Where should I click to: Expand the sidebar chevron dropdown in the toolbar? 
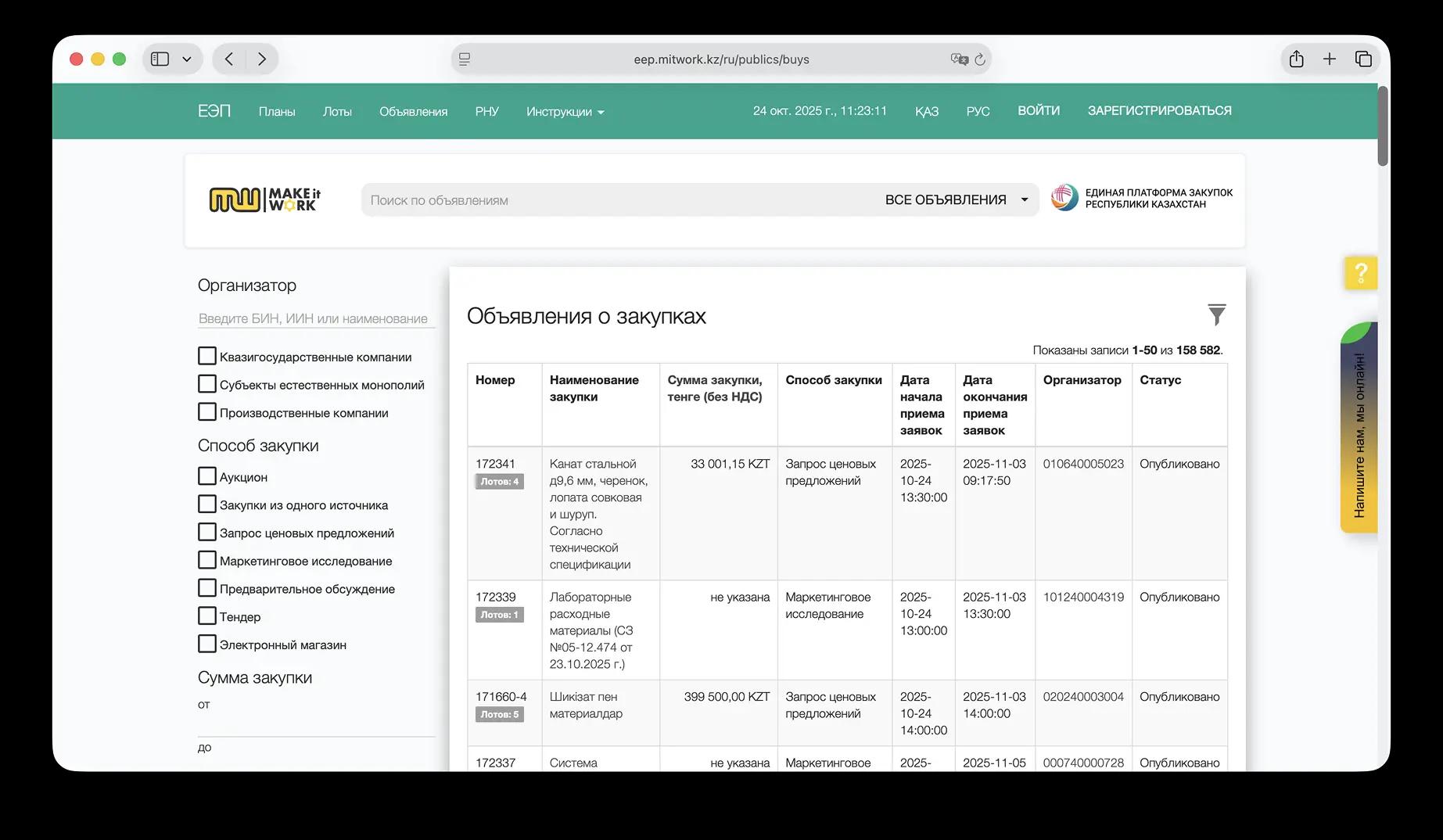point(187,59)
